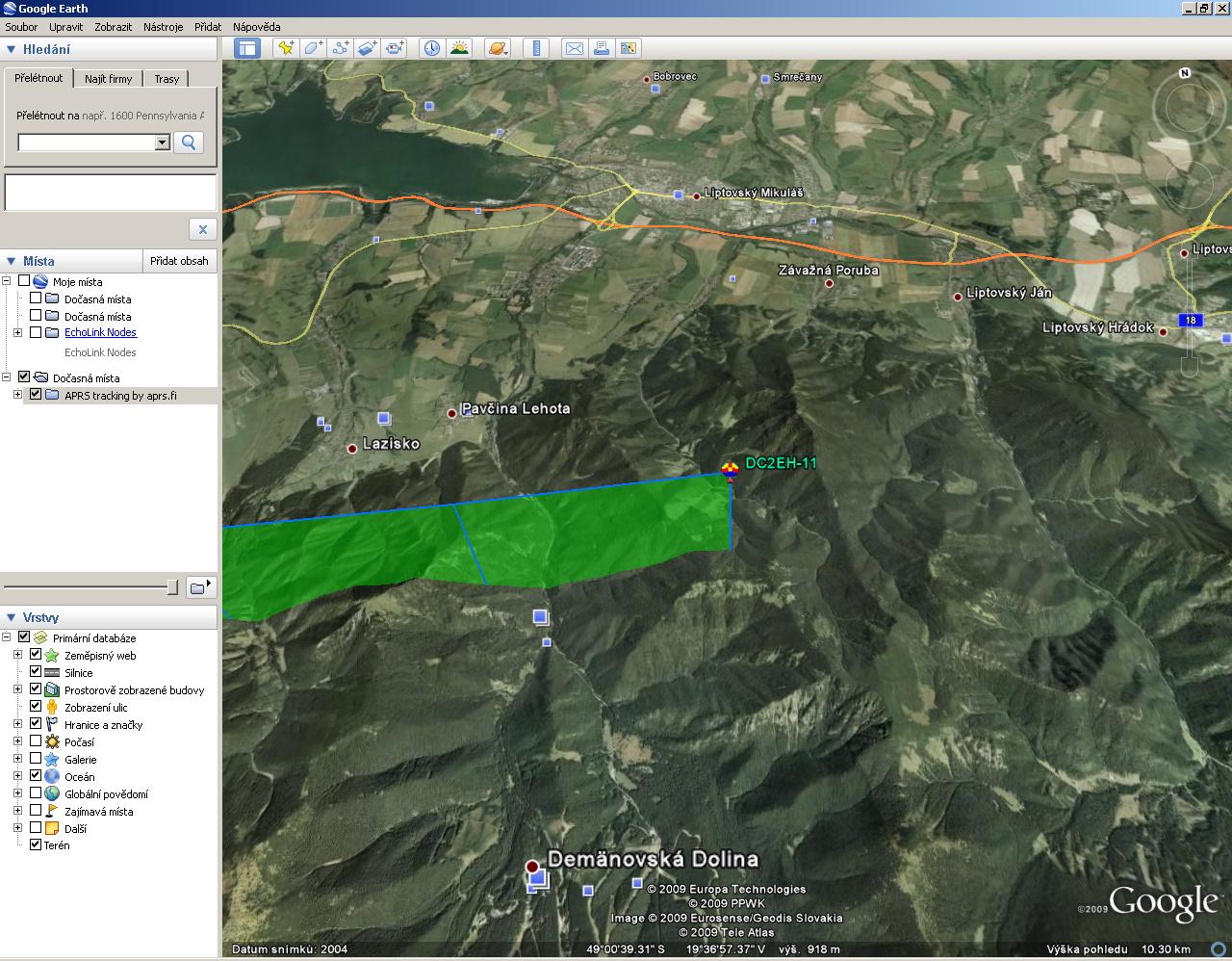Click the DC2EH-11 APRS balloon marker

[730, 471]
